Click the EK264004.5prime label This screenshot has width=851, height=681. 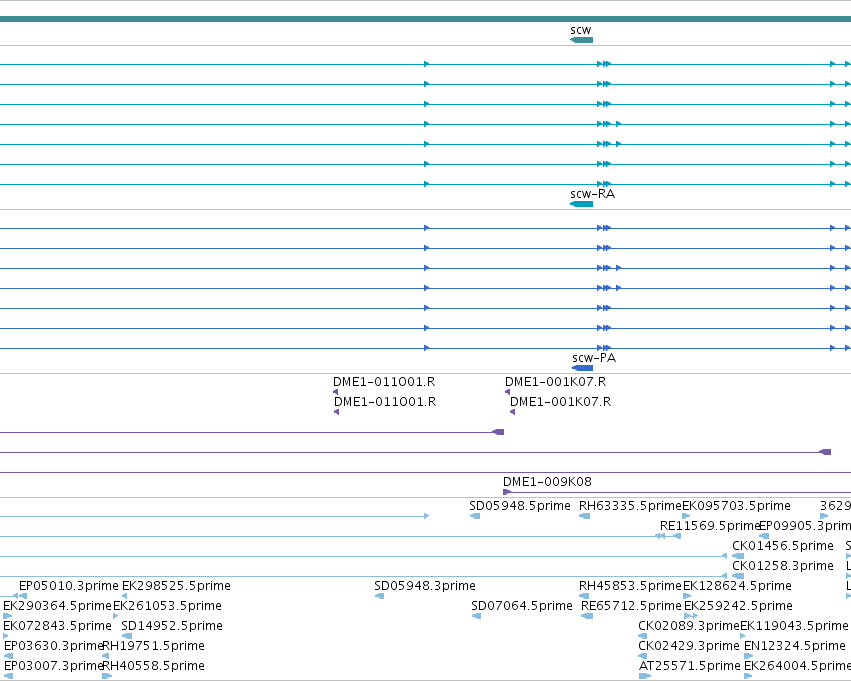tap(797, 666)
